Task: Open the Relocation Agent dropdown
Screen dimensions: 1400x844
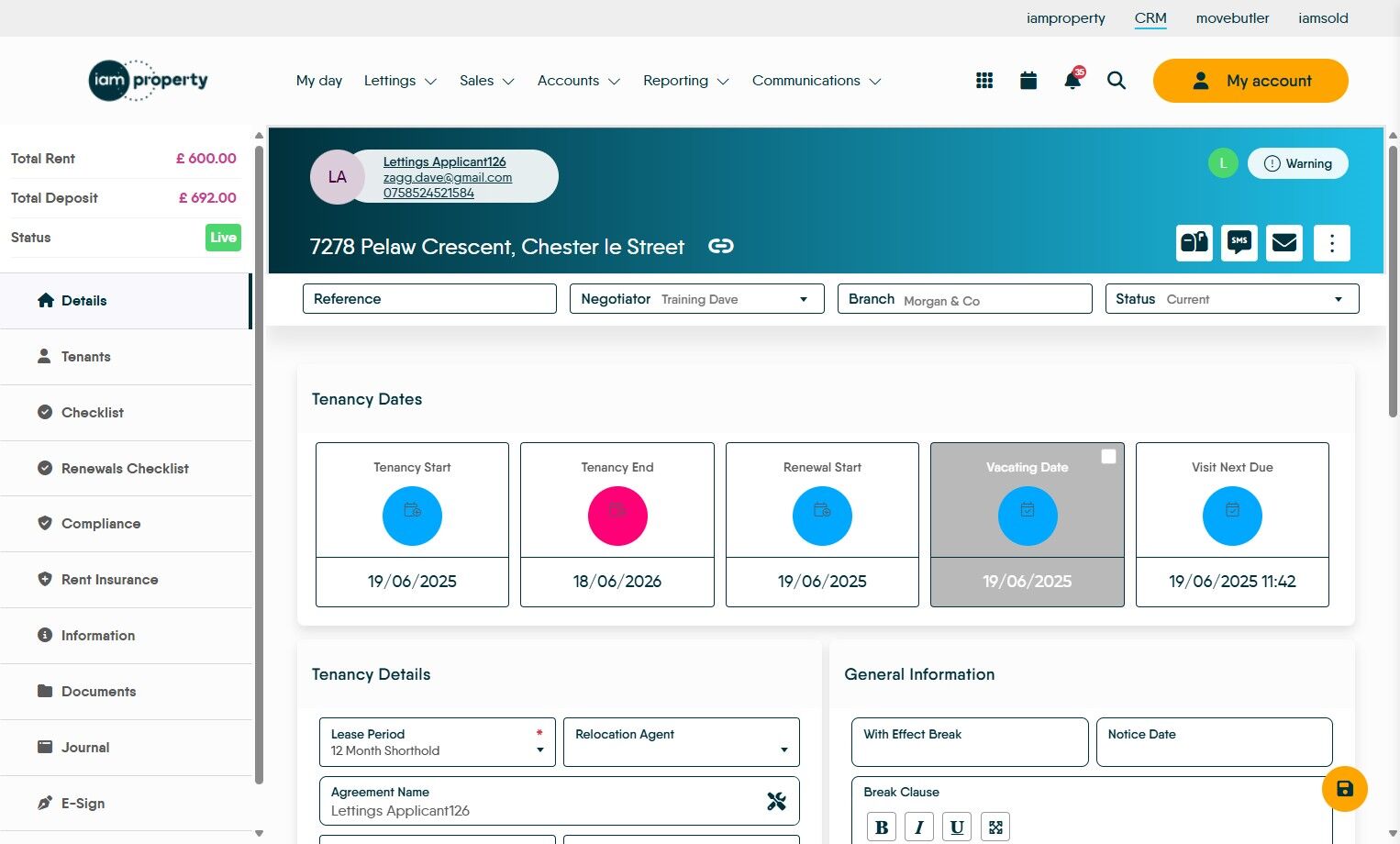Action: [784, 750]
